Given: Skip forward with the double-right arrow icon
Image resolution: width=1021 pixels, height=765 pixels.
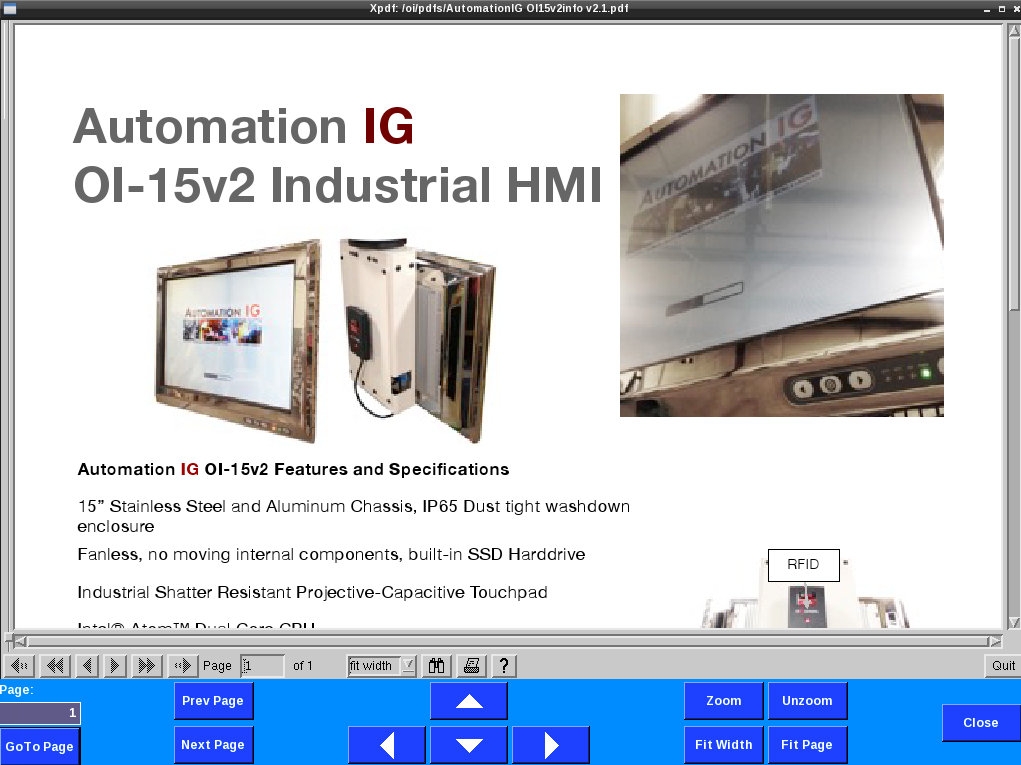Looking at the screenshot, I should coord(146,665).
